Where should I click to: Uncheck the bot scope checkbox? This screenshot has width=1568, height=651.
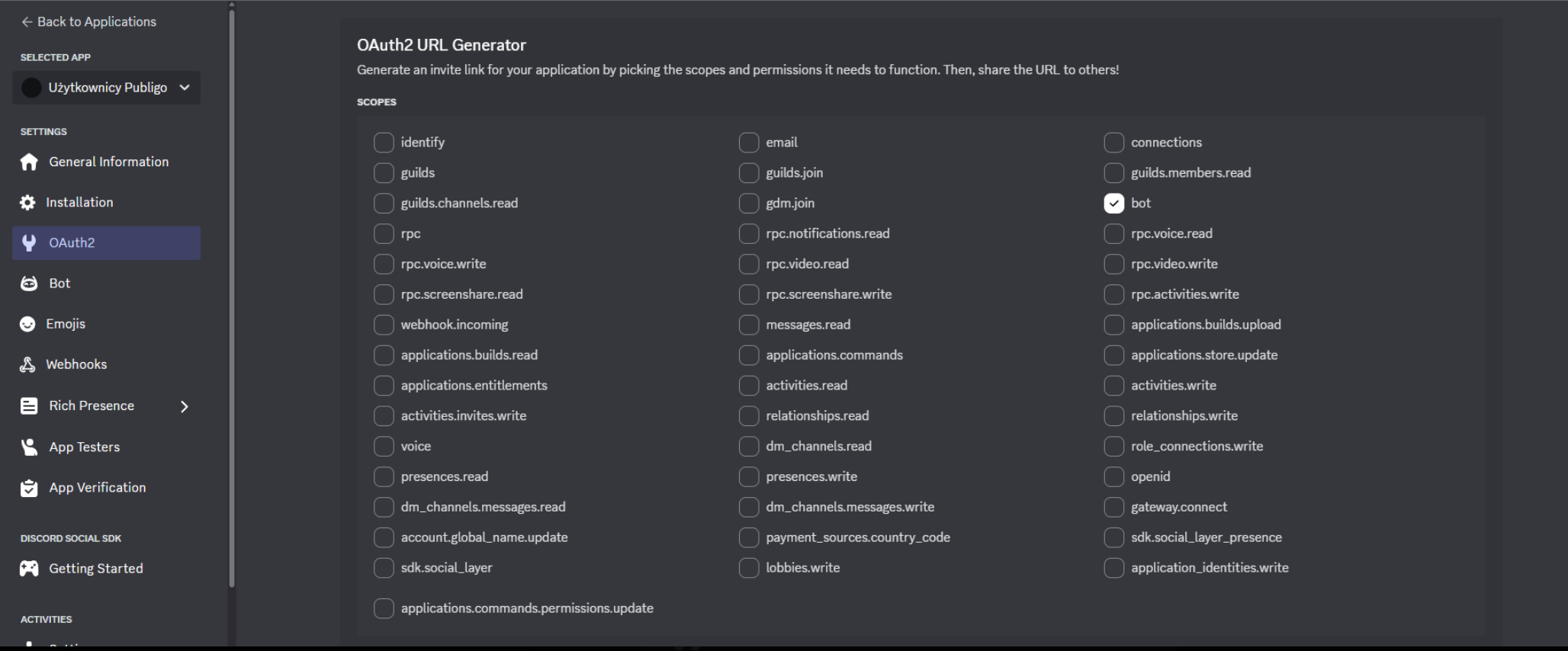tap(1113, 204)
